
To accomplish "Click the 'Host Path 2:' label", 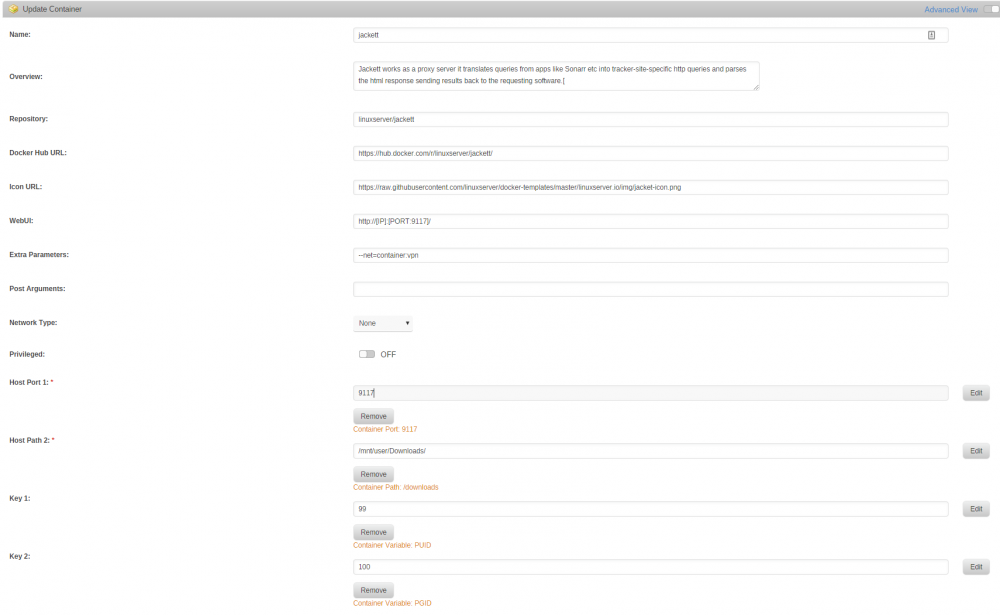I will (x=29, y=440).
